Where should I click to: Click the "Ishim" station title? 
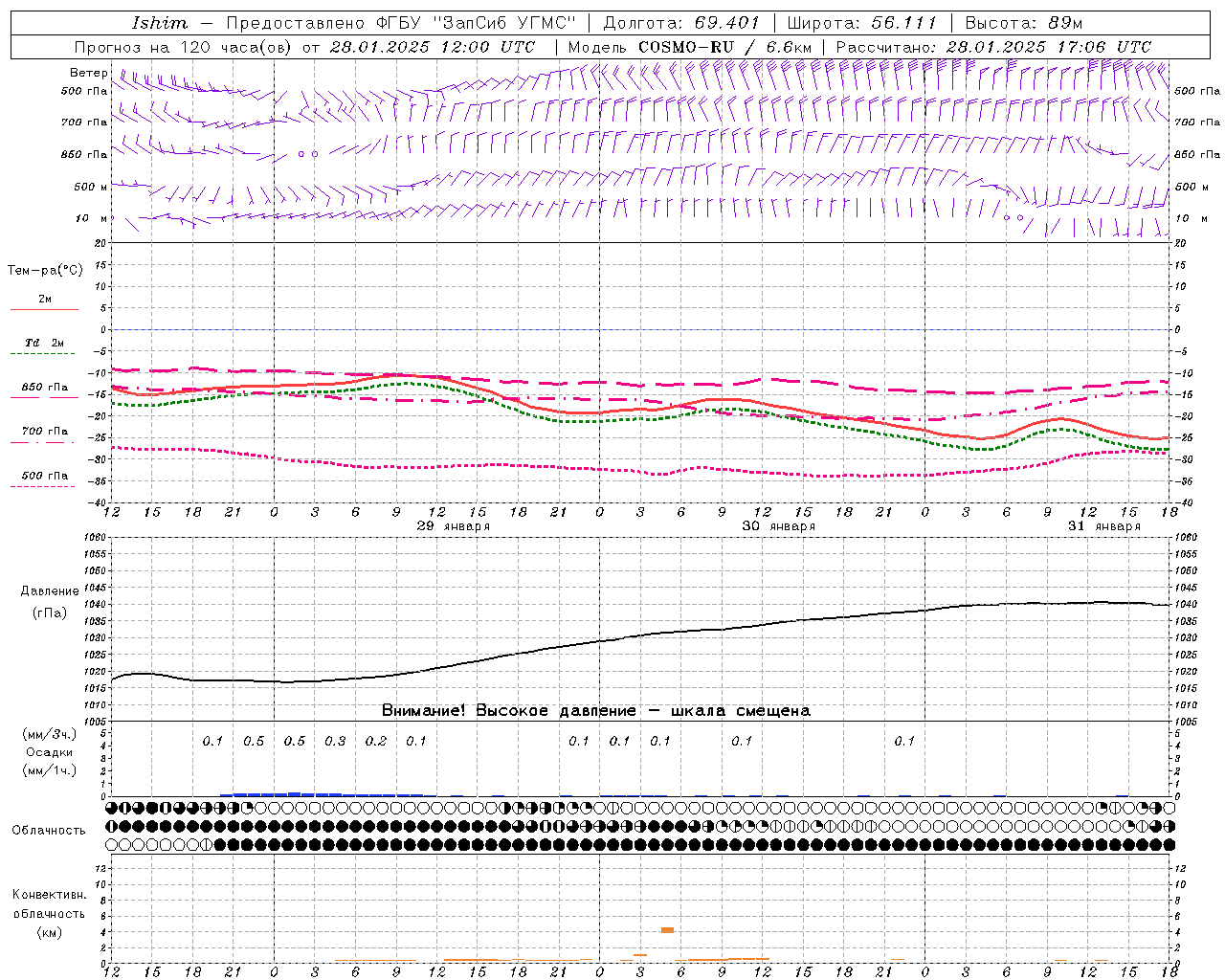tap(160, 23)
